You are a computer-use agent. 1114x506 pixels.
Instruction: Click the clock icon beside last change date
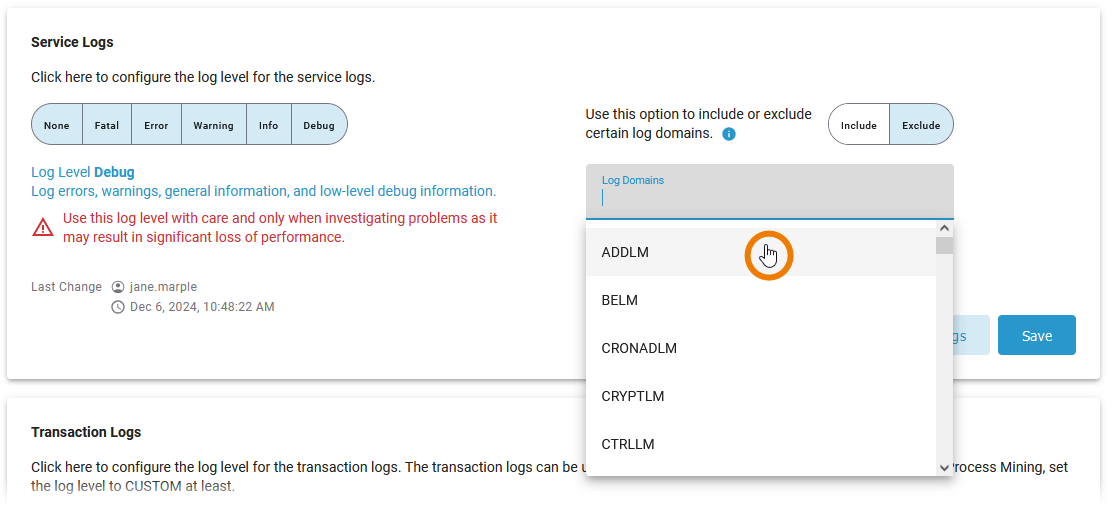(x=118, y=307)
